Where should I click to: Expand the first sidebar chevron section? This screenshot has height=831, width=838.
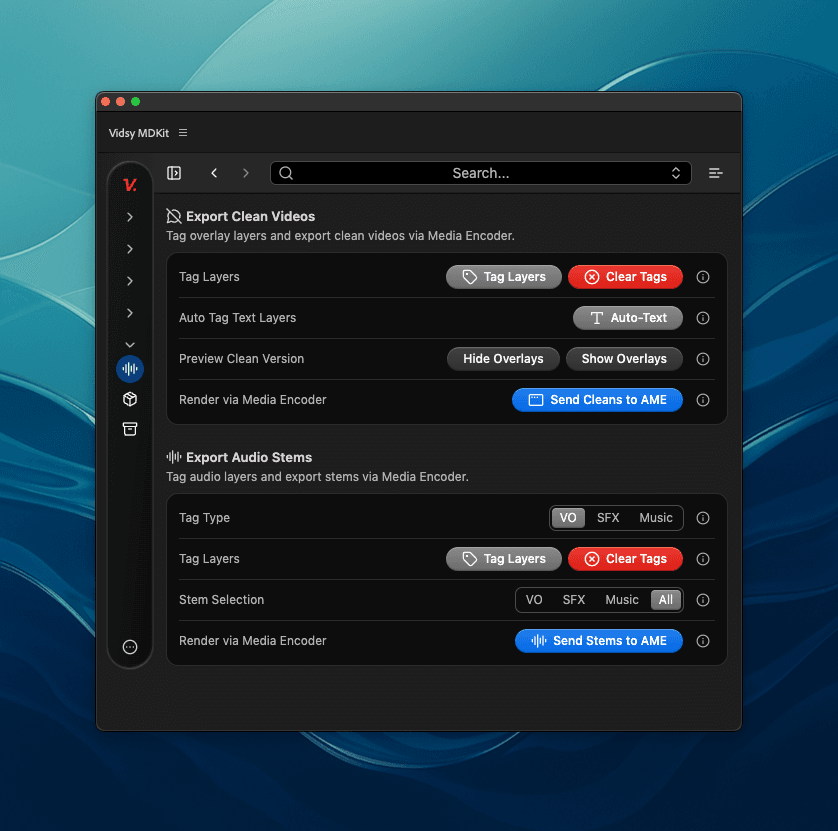130,217
